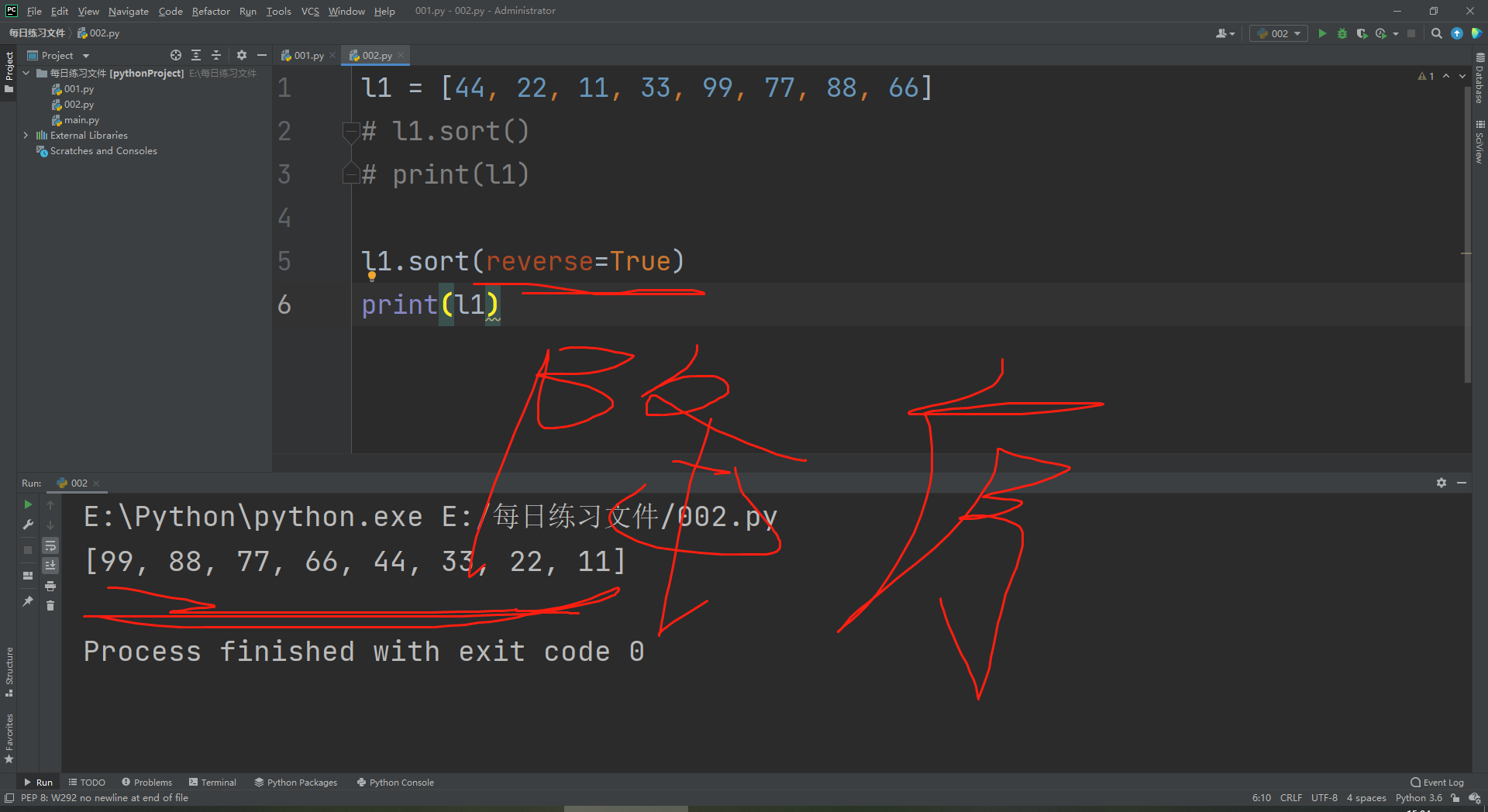Open the UTF-8 encoding selector
Viewport: 1488px width, 812px height.
(1324, 798)
